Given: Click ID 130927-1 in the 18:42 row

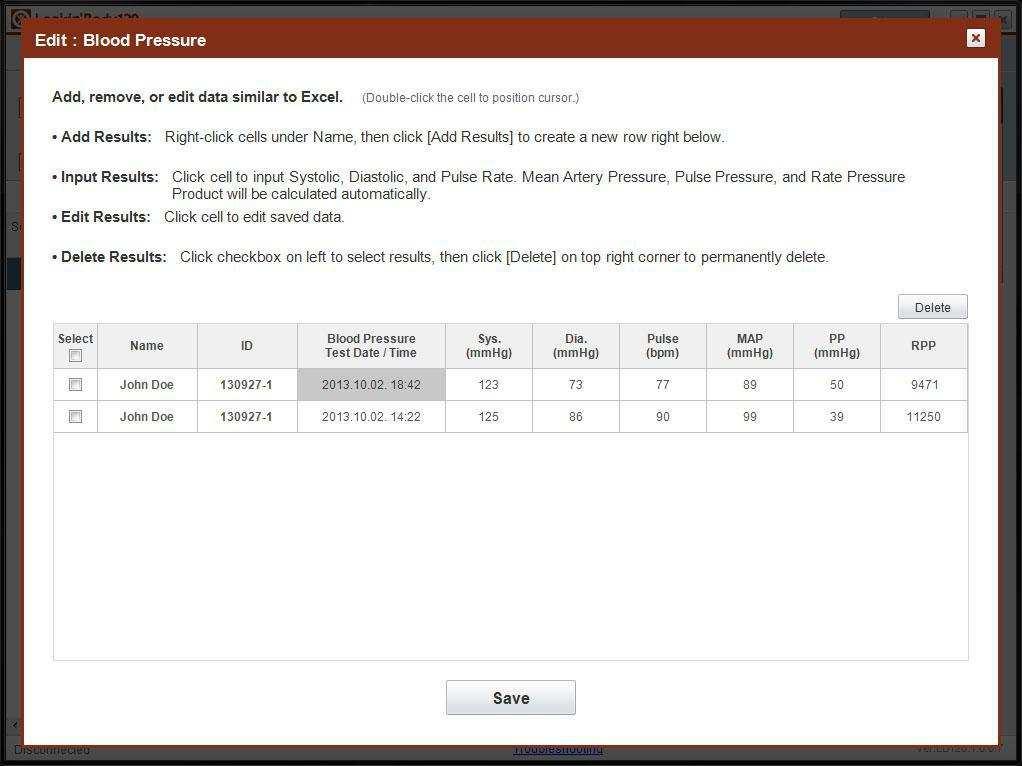Looking at the screenshot, I should (x=246, y=385).
